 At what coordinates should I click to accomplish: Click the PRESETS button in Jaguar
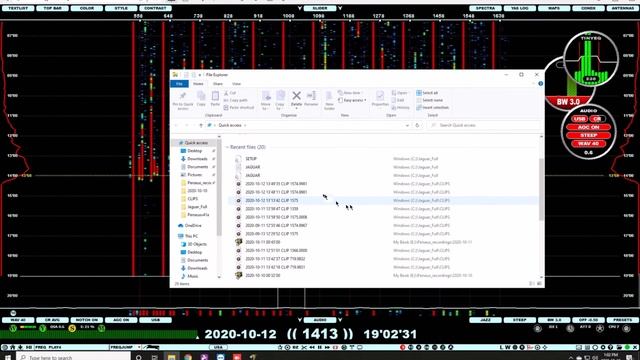pyautogui.click(x=622, y=320)
